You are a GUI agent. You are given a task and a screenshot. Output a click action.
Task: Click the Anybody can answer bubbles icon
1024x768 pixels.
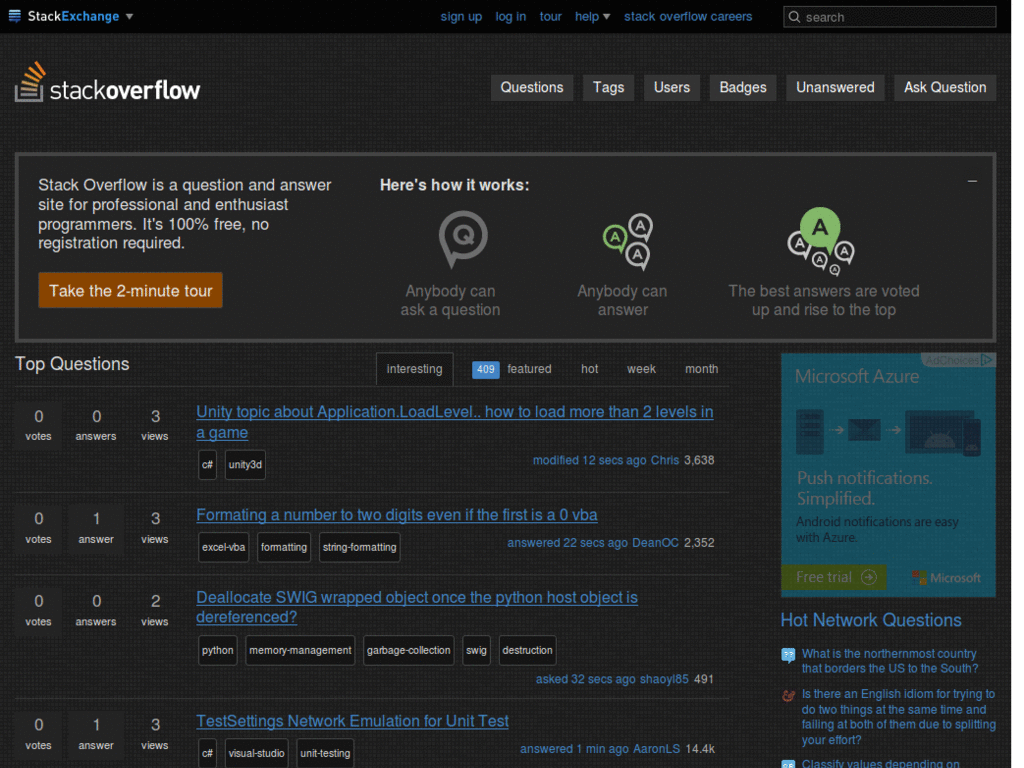point(628,241)
